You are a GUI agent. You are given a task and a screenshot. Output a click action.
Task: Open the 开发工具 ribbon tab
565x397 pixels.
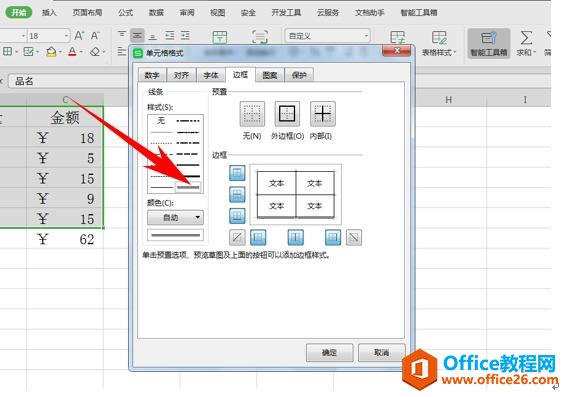(286, 13)
